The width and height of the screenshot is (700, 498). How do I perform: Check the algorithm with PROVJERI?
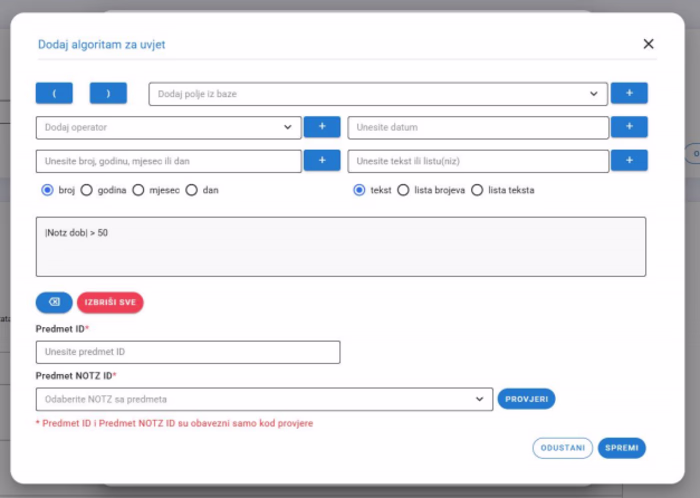526,399
